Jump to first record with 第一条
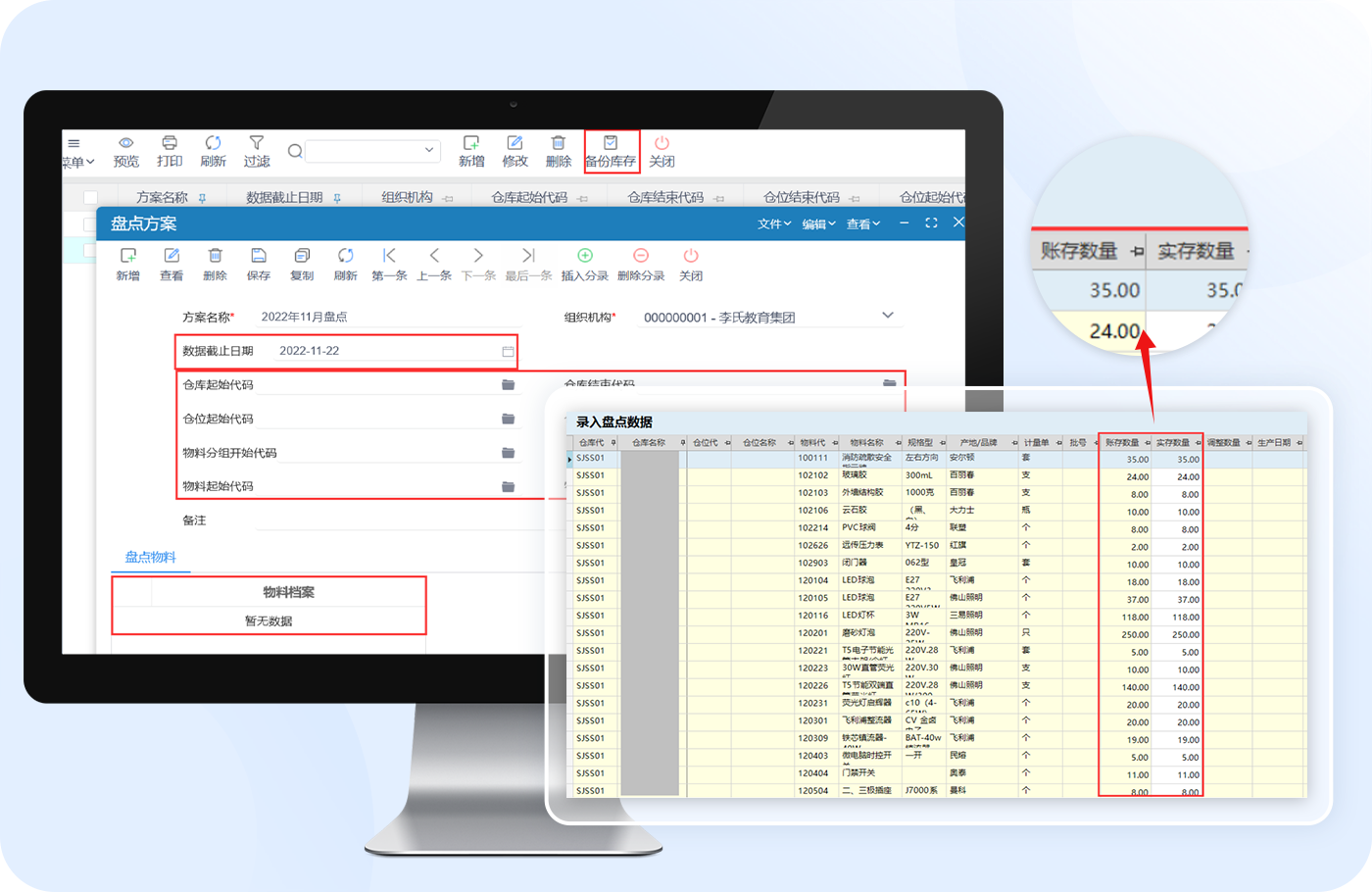 tap(389, 265)
